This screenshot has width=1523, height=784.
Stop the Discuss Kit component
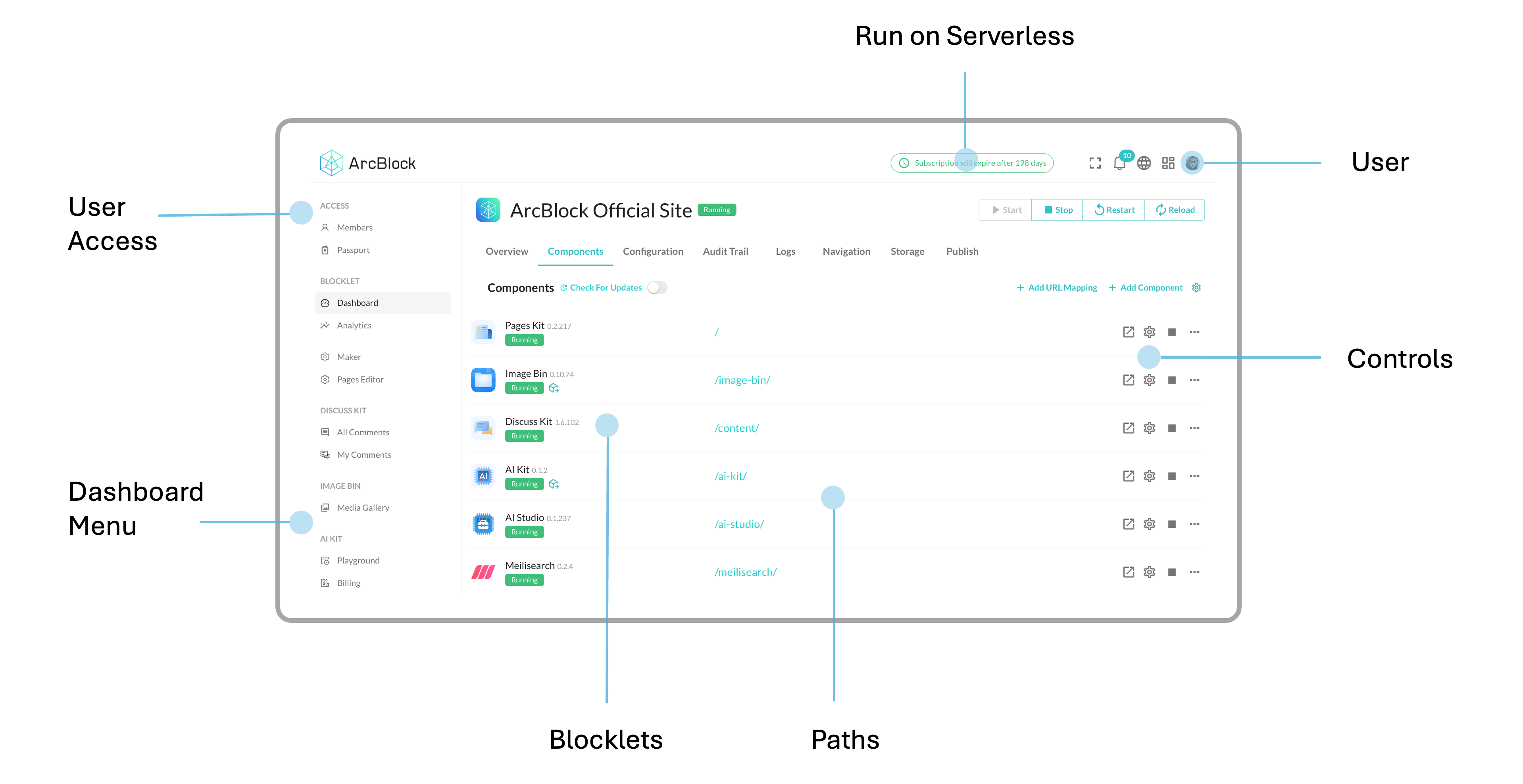click(x=1172, y=428)
